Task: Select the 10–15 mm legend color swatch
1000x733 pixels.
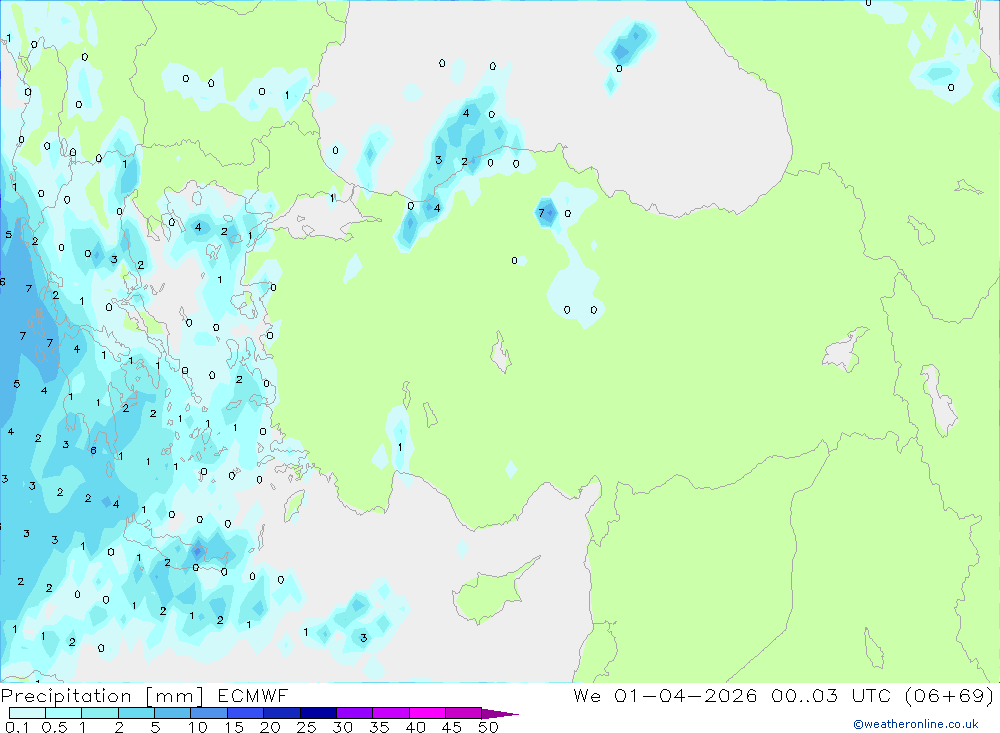Action: [x=209, y=713]
